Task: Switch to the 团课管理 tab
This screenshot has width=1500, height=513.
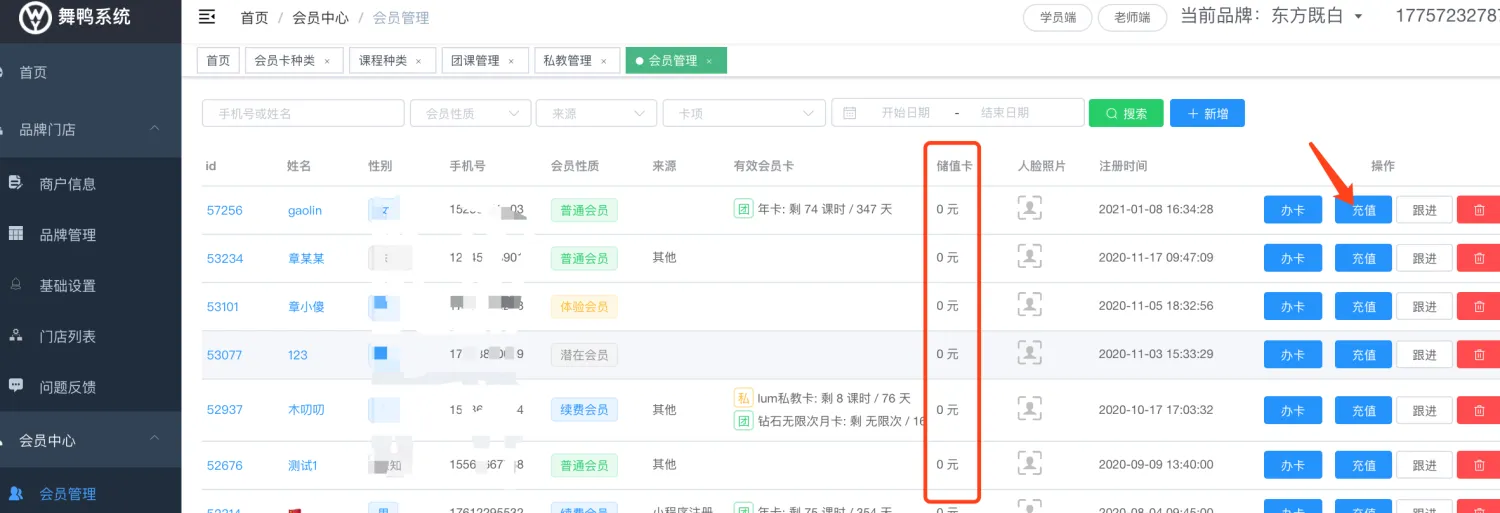Action: click(x=475, y=61)
